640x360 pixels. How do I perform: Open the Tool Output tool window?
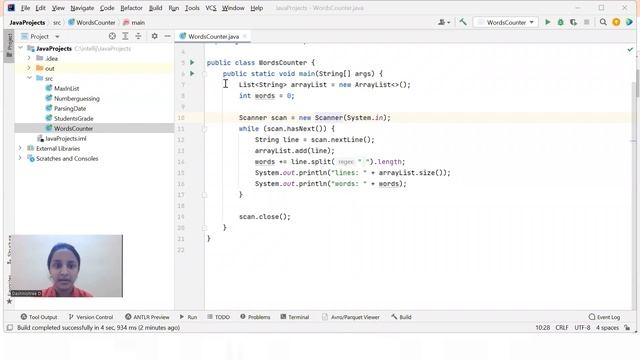pyautogui.click(x=39, y=317)
